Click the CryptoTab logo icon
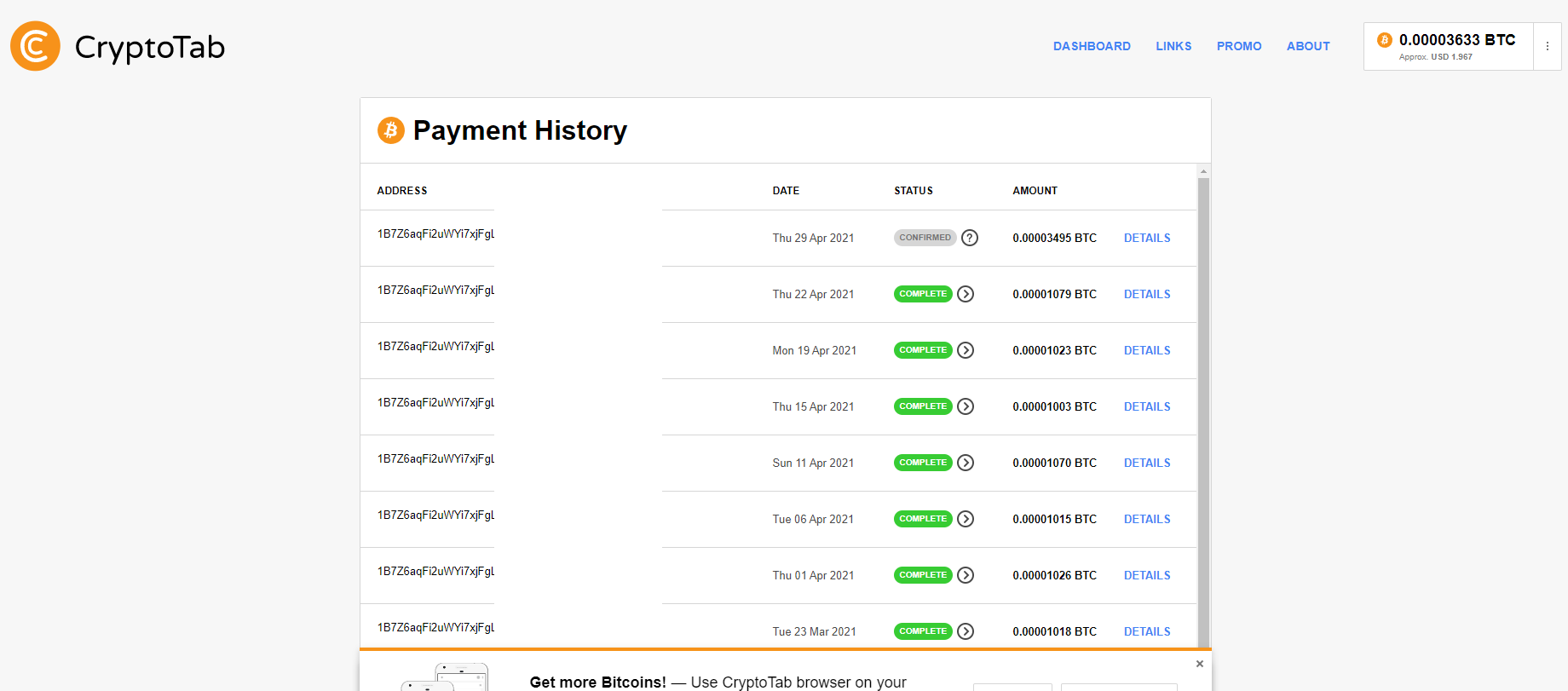The width and height of the screenshot is (1568, 691). (35, 46)
